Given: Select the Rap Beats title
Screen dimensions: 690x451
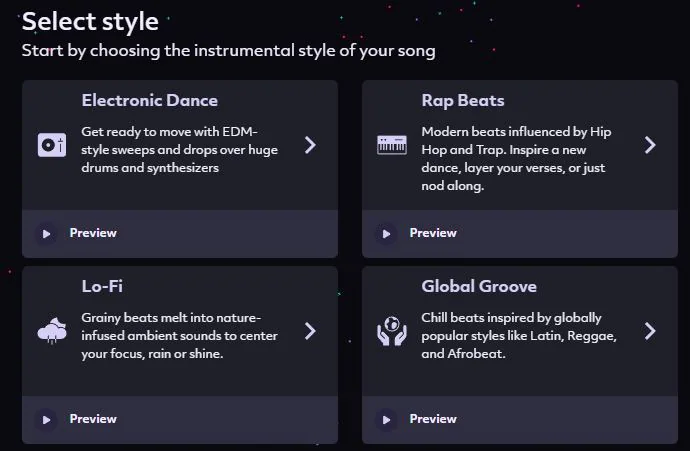Looking at the screenshot, I should (462, 100).
